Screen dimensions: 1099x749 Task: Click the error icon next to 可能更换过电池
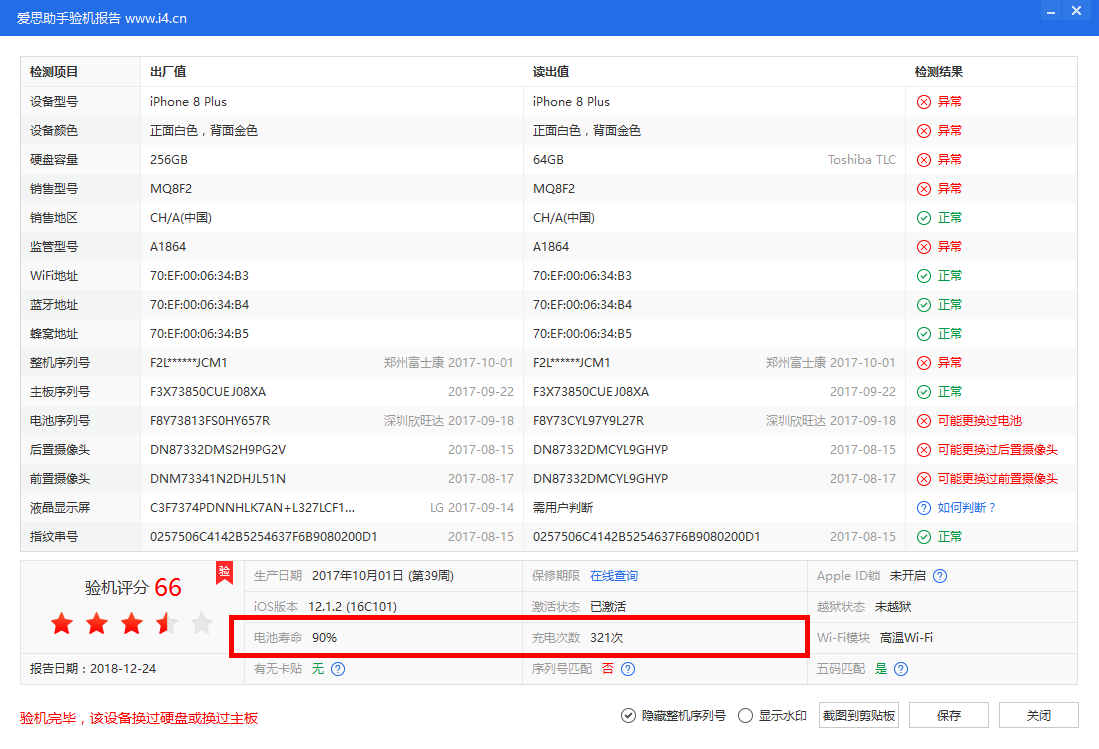tap(922, 420)
